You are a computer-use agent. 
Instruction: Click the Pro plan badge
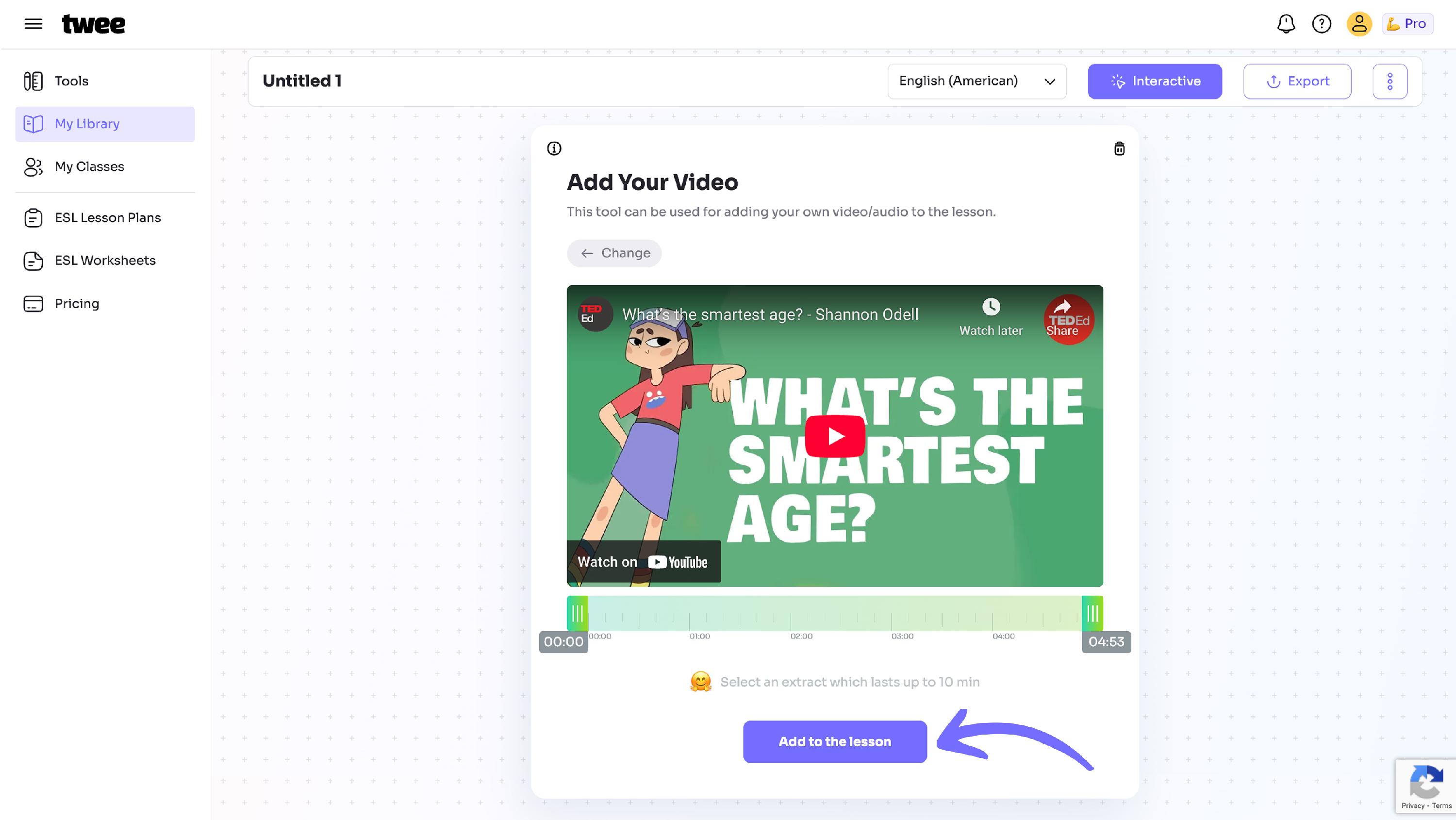[x=1407, y=24]
